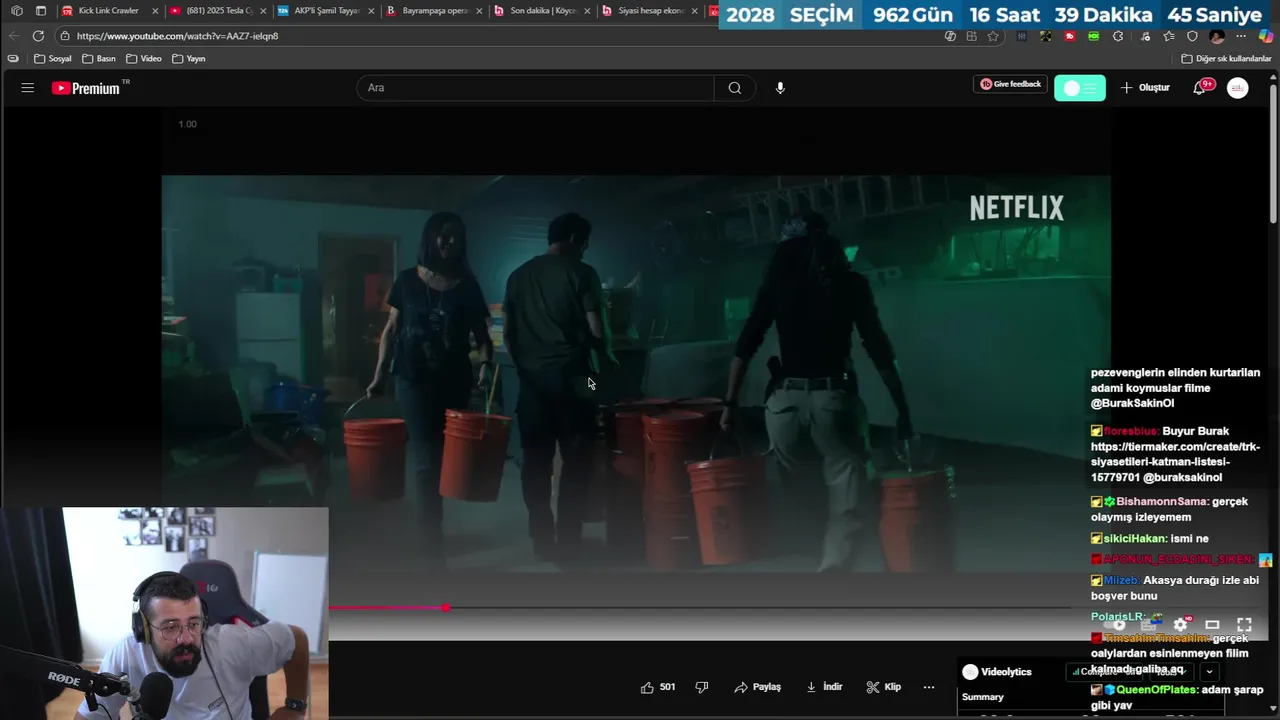
Task: Click QueenOfPlates username in chat
Action: 1156,690
